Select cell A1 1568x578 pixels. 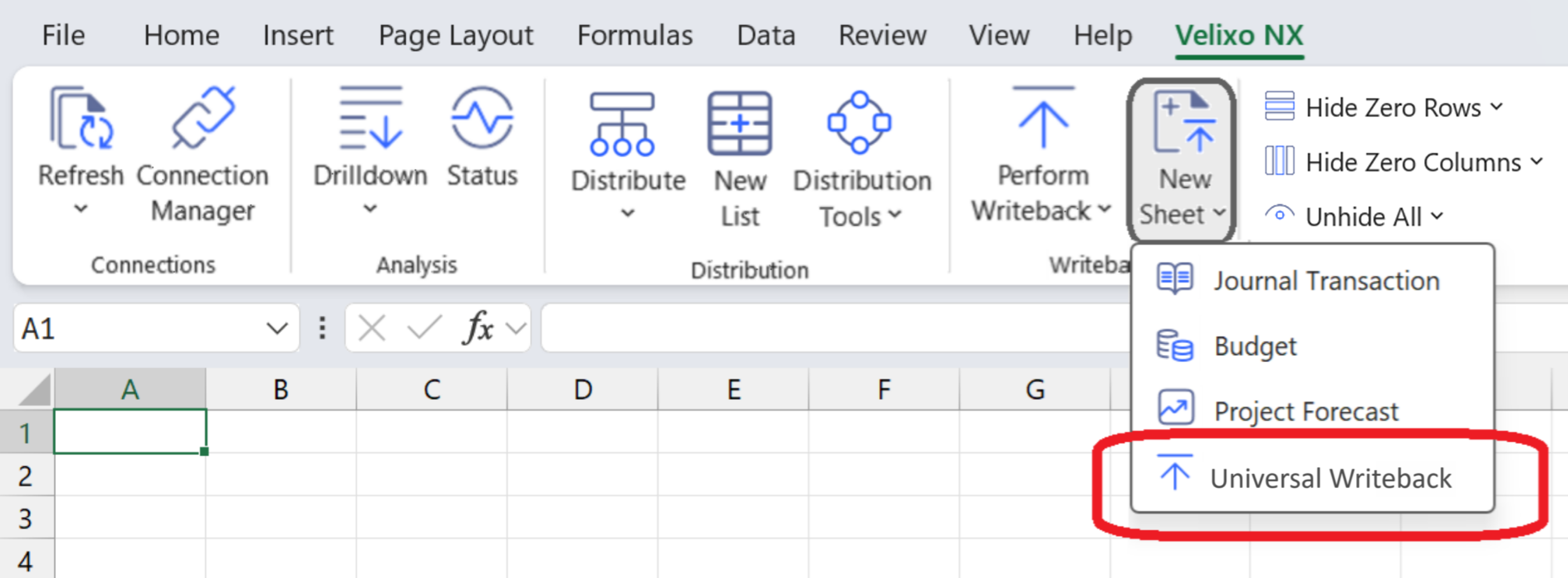(x=130, y=431)
